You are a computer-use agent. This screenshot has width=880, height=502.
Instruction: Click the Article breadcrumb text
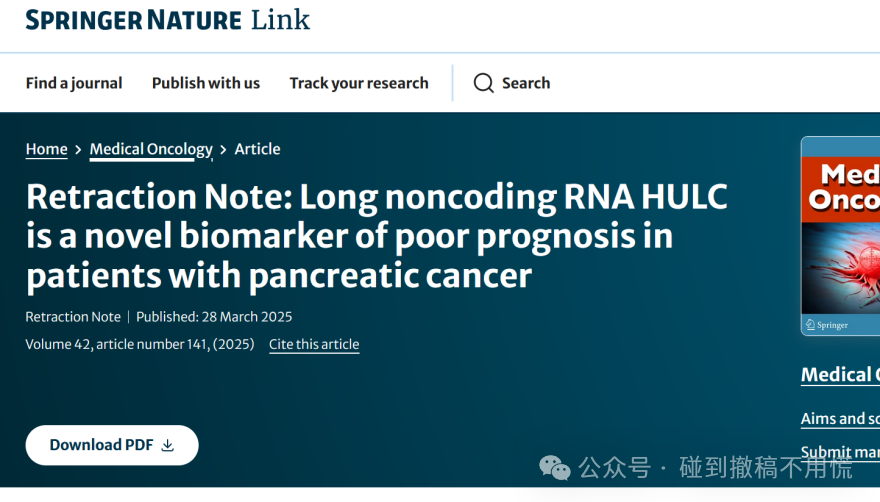[x=258, y=149]
